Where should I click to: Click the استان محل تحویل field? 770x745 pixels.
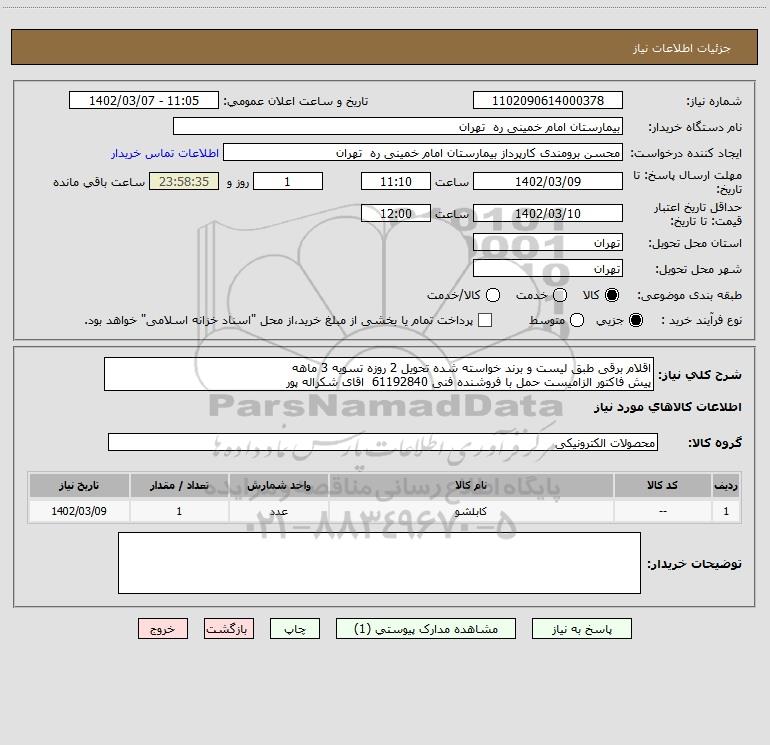click(548, 242)
